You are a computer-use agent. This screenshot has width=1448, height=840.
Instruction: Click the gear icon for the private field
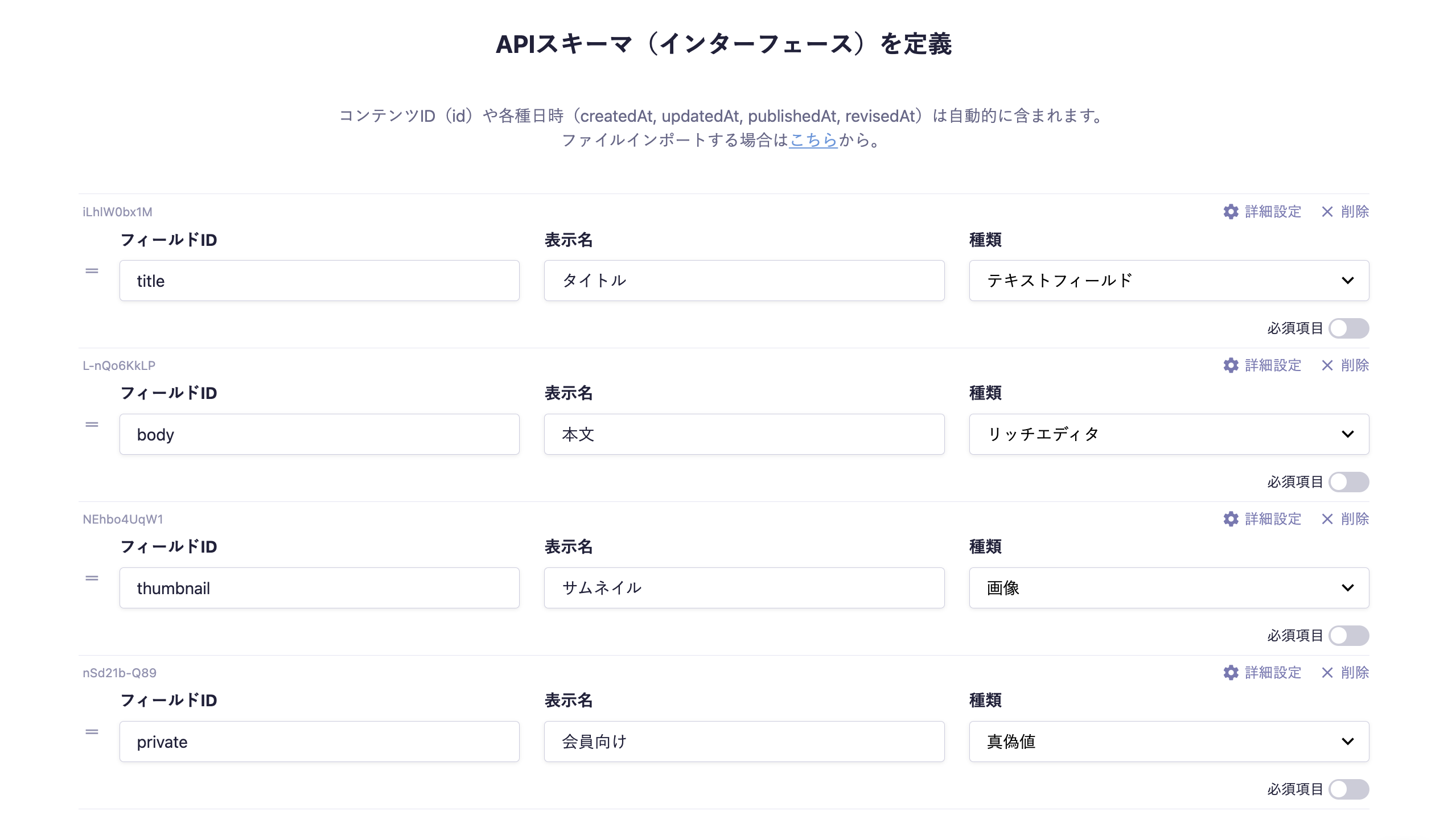click(1230, 672)
